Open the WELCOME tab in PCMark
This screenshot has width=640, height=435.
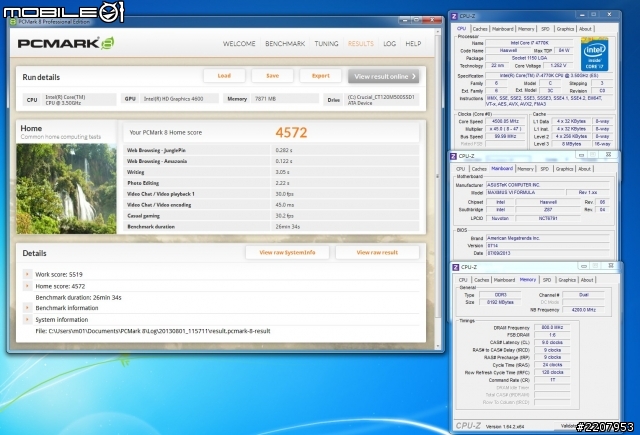239,44
